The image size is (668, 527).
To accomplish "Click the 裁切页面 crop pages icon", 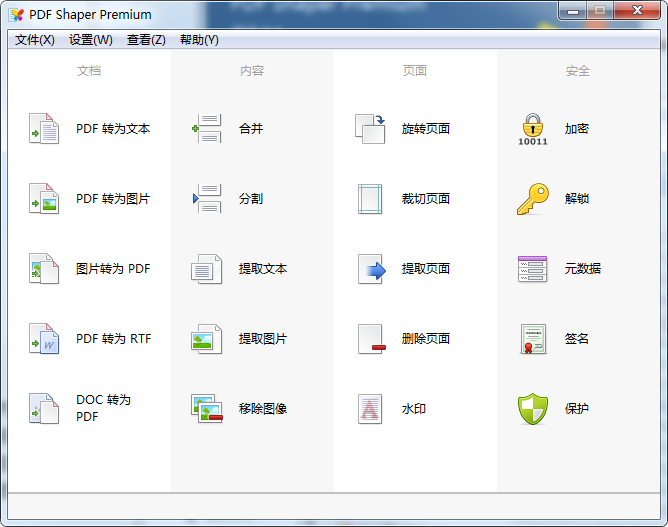I will (370, 199).
